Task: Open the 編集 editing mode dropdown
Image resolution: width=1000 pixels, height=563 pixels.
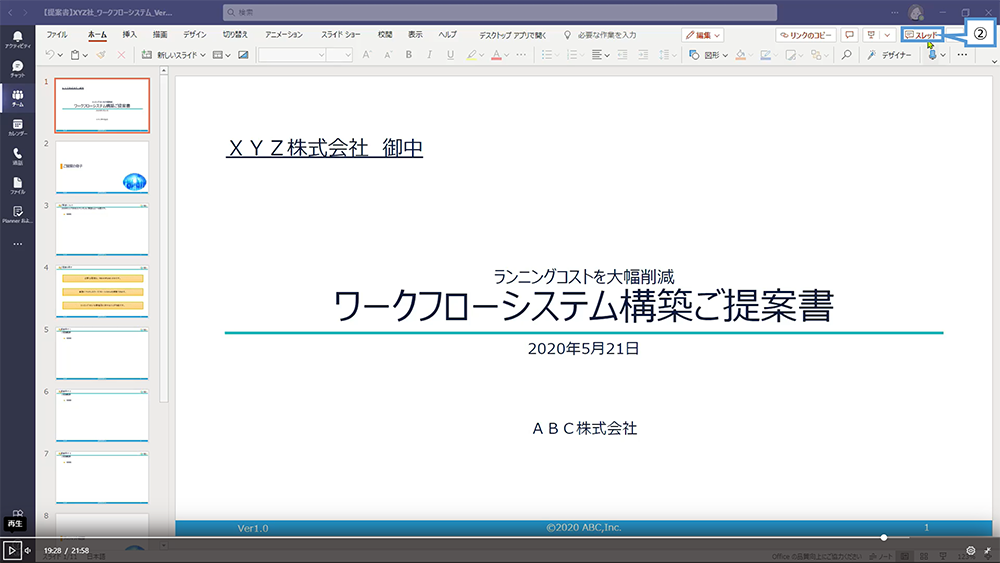Action: click(x=702, y=35)
